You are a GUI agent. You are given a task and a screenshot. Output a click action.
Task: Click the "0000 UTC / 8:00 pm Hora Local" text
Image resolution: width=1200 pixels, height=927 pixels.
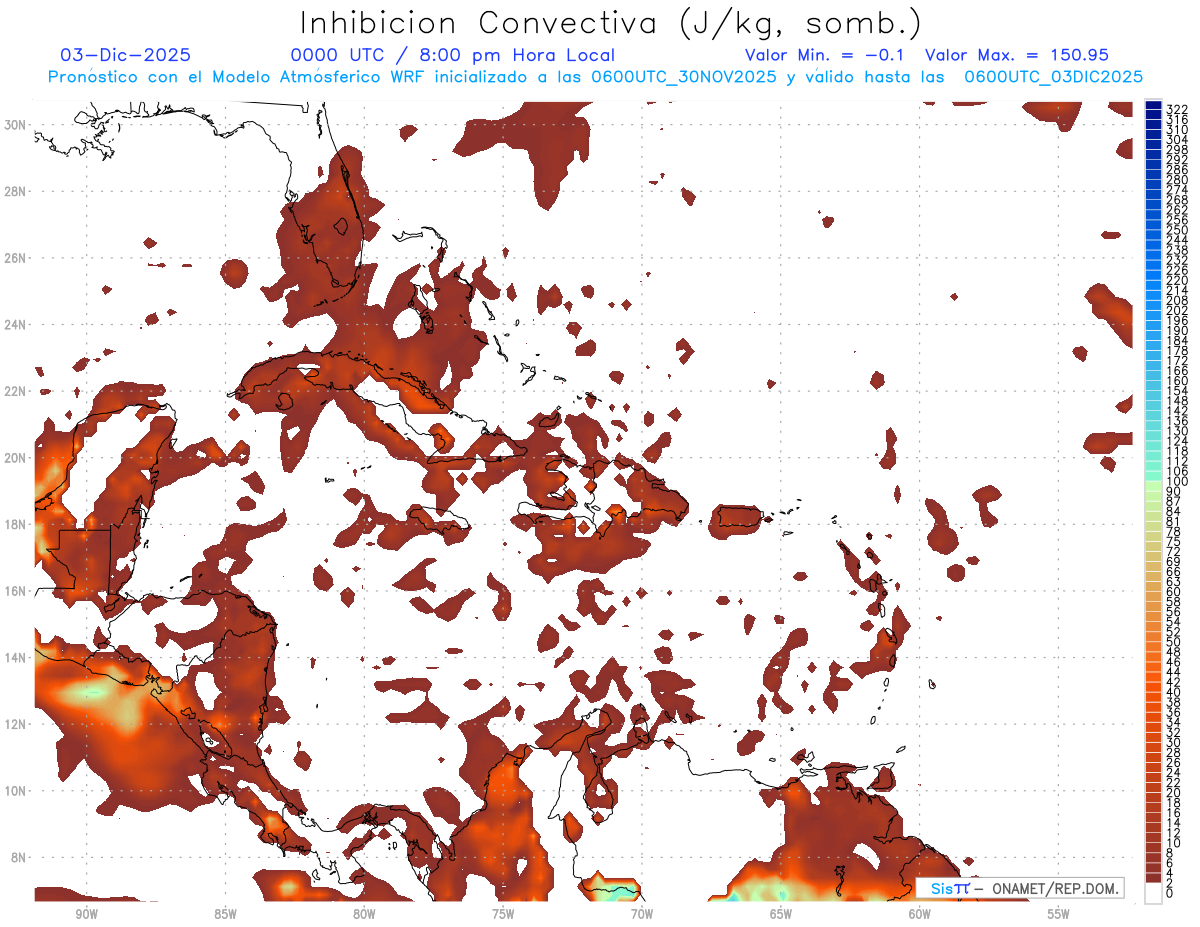point(453,56)
